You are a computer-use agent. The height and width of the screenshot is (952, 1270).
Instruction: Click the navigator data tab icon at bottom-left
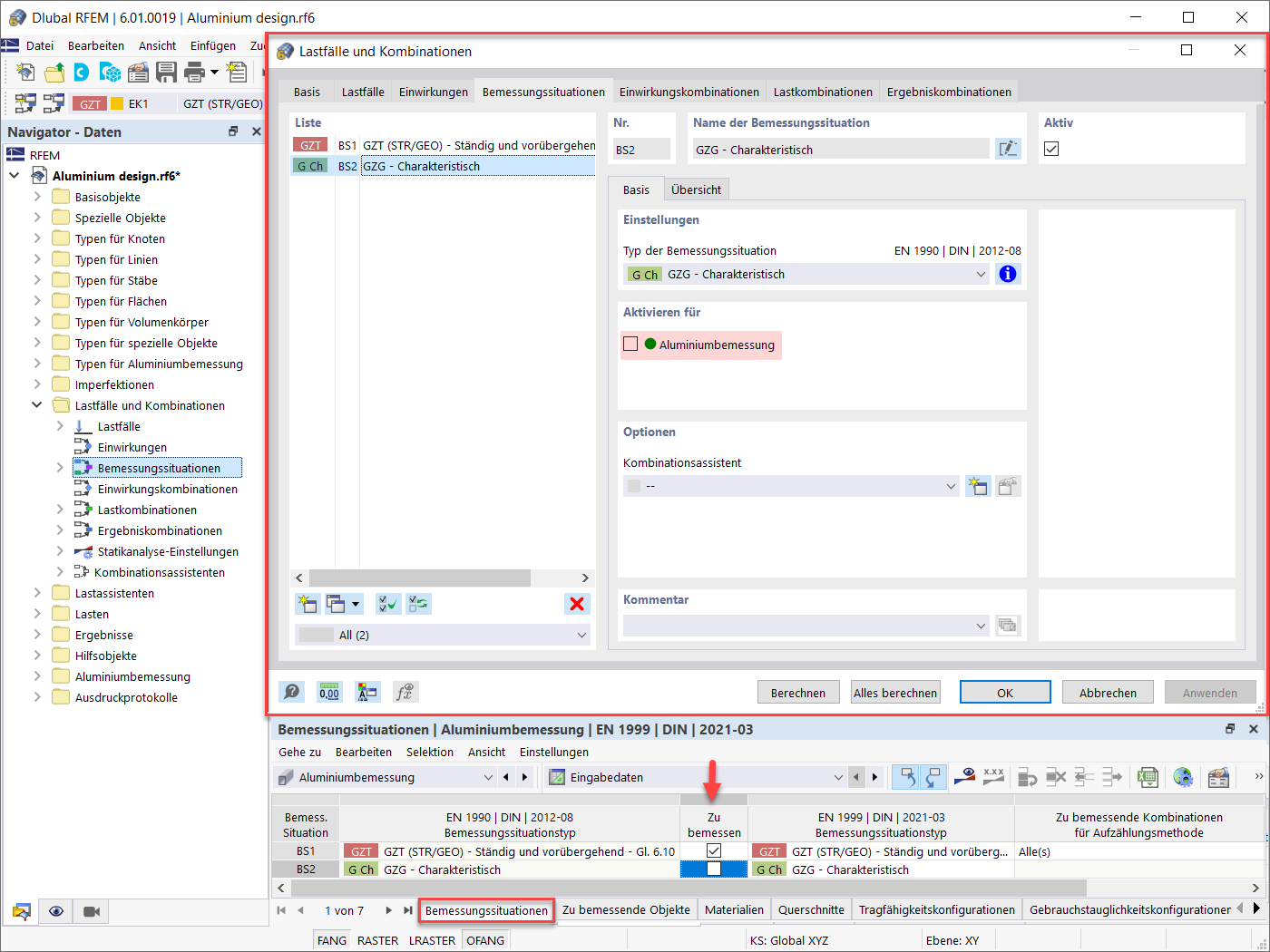[x=21, y=911]
